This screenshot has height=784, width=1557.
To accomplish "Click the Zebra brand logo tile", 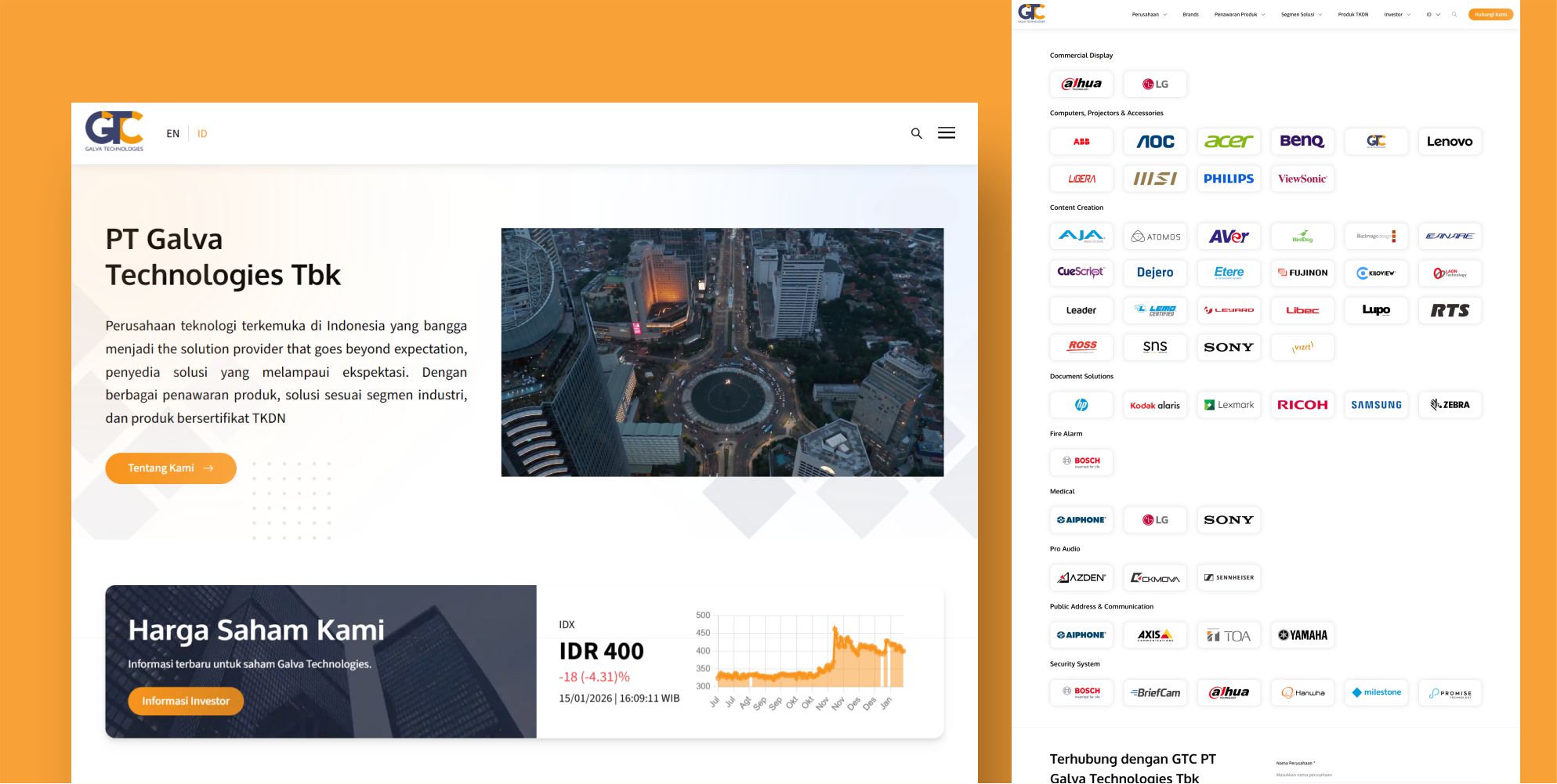I will [x=1449, y=405].
